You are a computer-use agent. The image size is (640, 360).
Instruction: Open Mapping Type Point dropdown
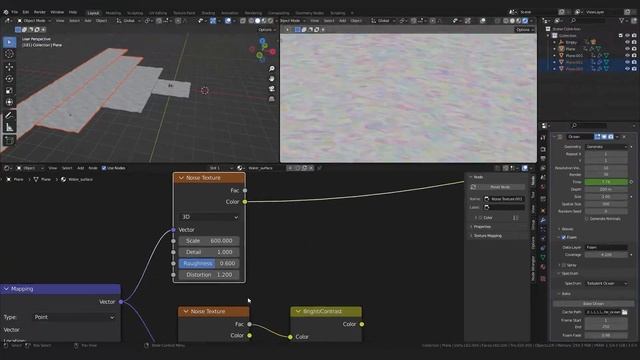[x=74, y=317]
